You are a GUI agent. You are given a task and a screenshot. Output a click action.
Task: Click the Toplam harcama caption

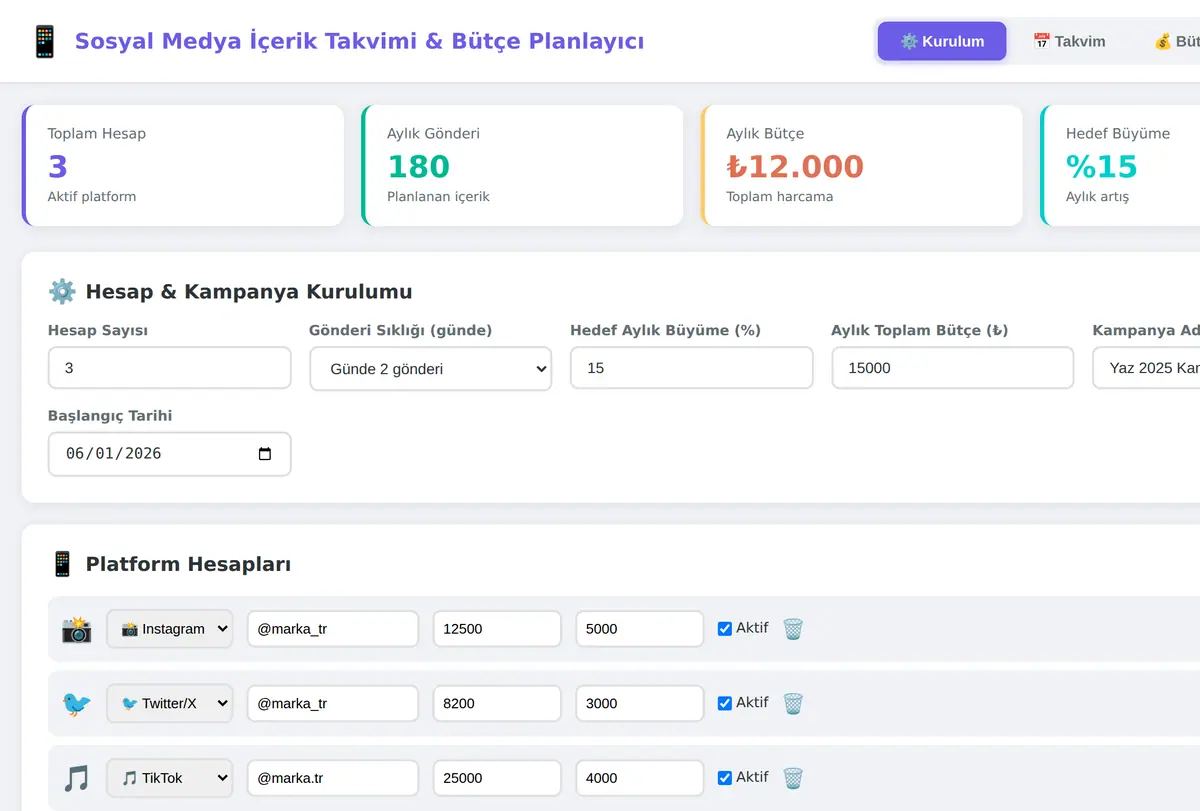pos(780,196)
